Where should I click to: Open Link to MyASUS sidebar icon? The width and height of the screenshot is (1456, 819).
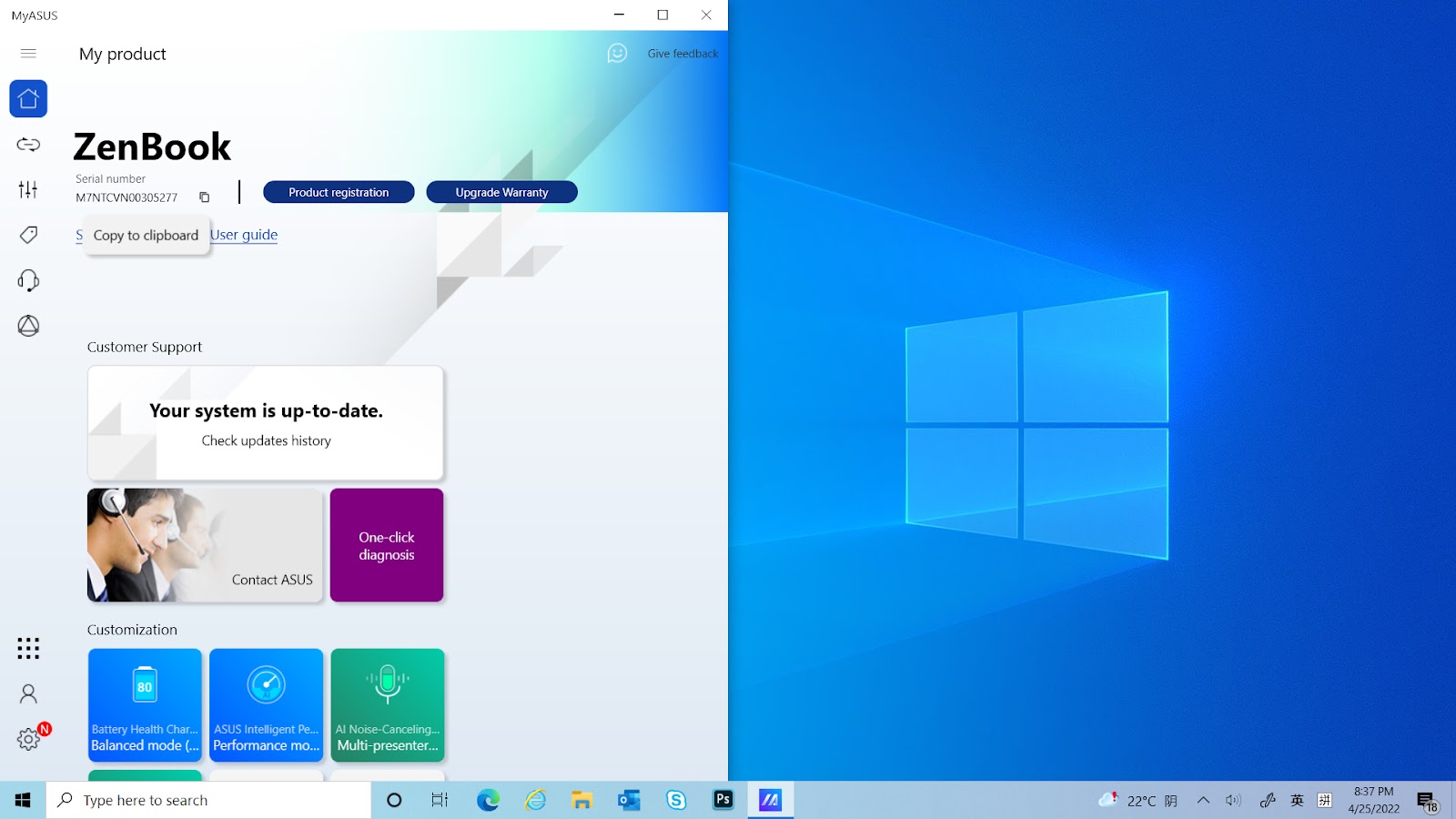28,144
